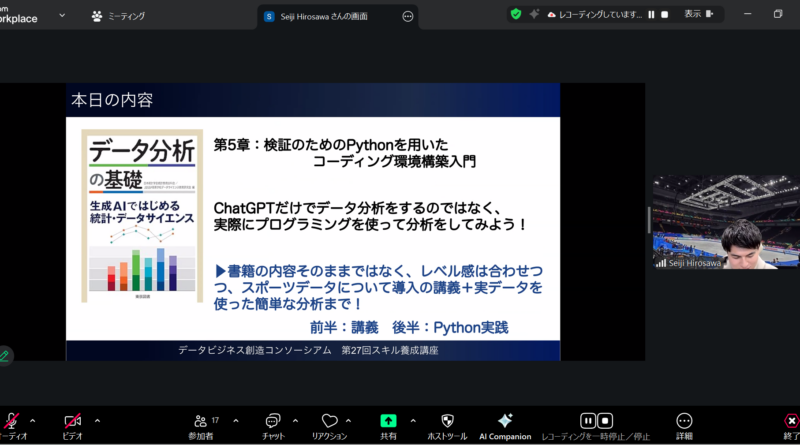Open audio options arrow next to microphone

[33, 420]
